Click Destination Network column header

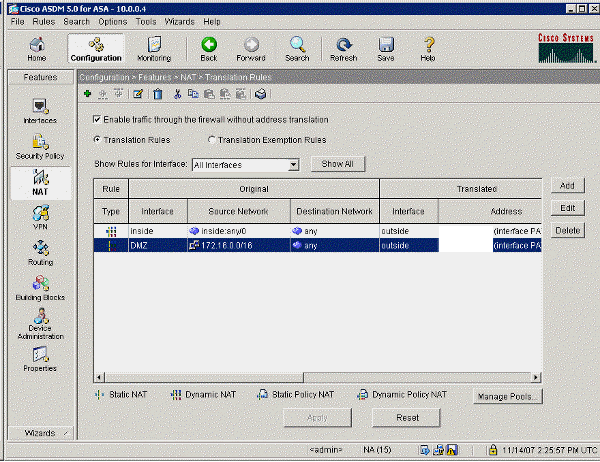click(335, 211)
